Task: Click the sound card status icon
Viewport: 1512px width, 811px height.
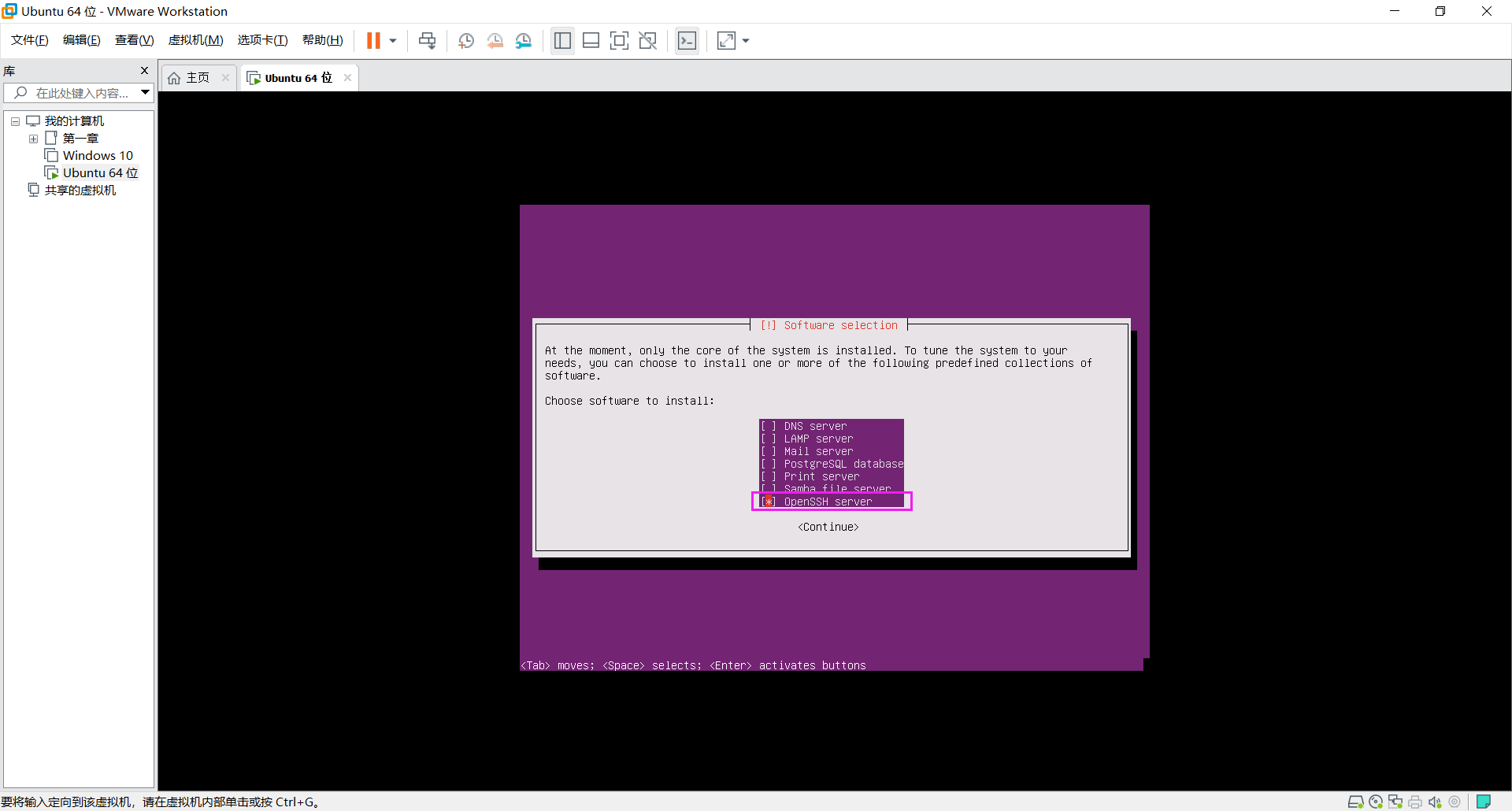Action: click(x=1435, y=802)
